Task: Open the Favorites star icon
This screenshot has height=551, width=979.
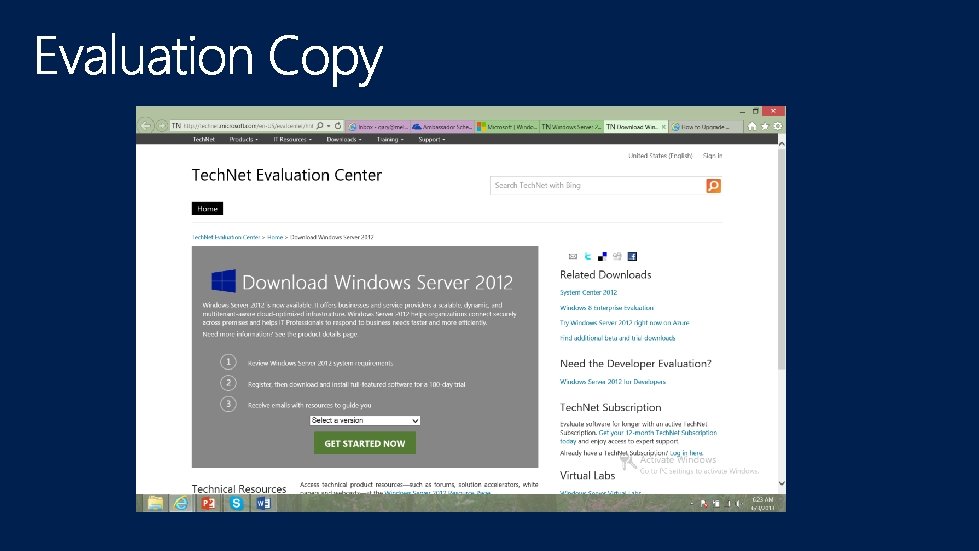Action: (765, 126)
